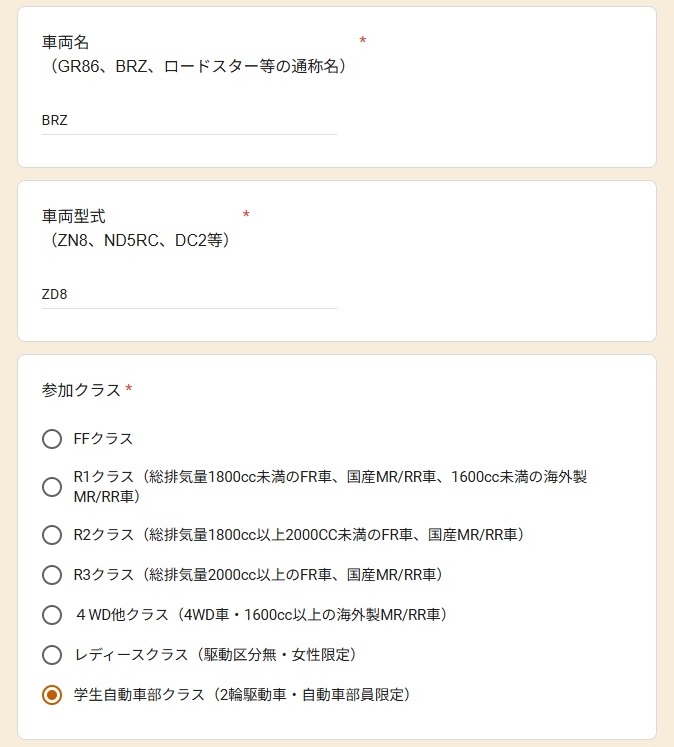The width and height of the screenshot is (674, 747).
Task: Click the 車両名 question title
Action: [66, 42]
